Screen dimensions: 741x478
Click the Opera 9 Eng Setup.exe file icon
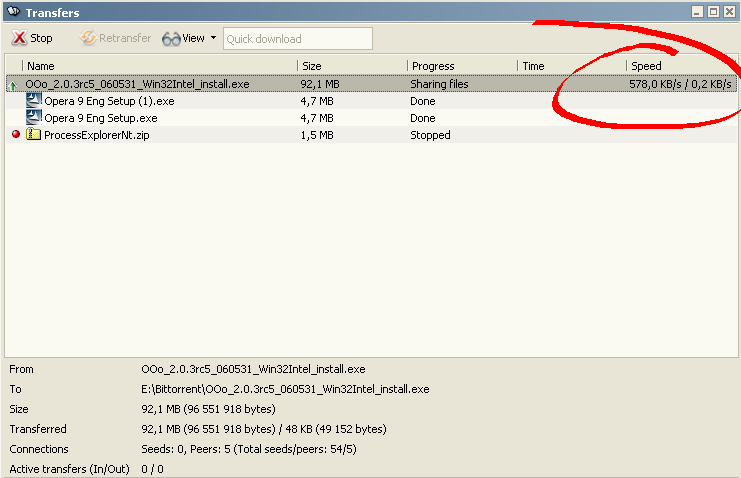pyautogui.click(x=34, y=117)
